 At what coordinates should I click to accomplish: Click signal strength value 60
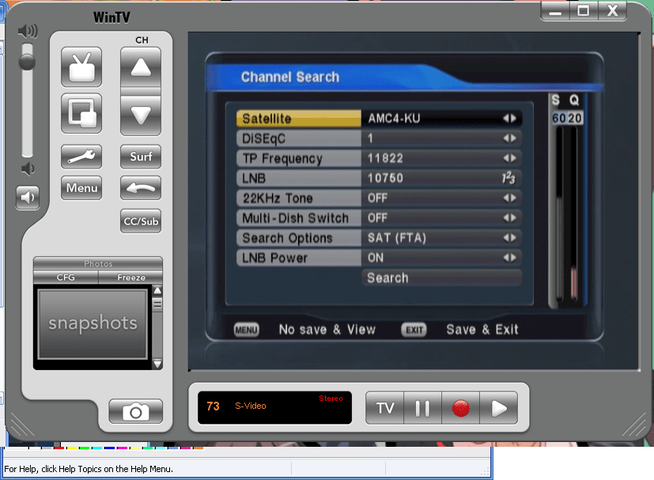coord(559,118)
